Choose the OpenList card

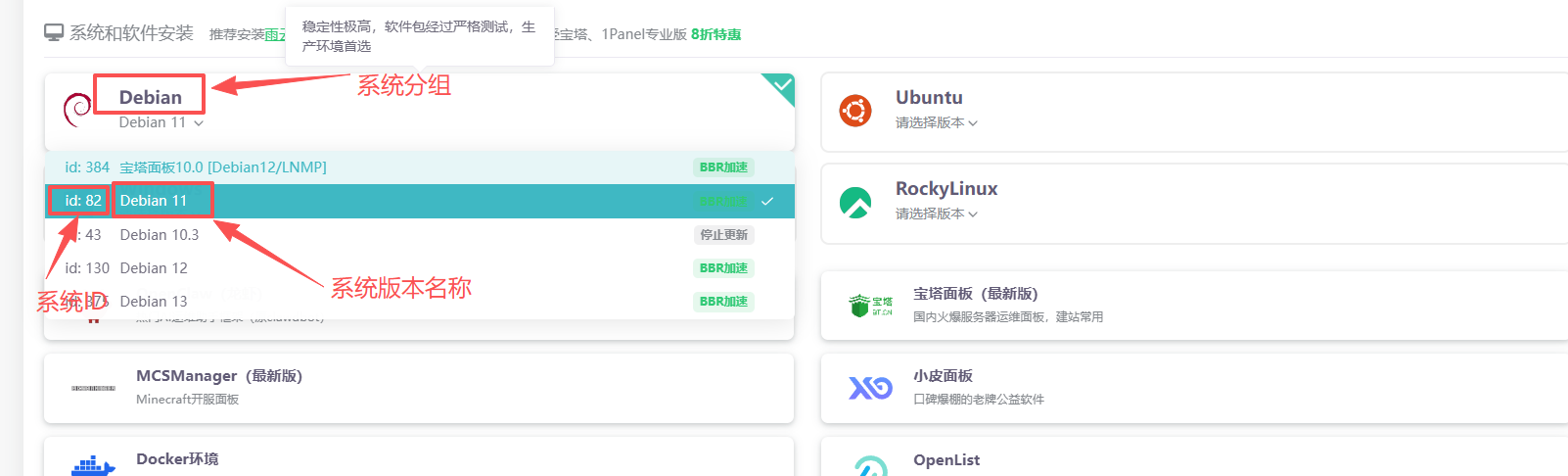(1194, 456)
